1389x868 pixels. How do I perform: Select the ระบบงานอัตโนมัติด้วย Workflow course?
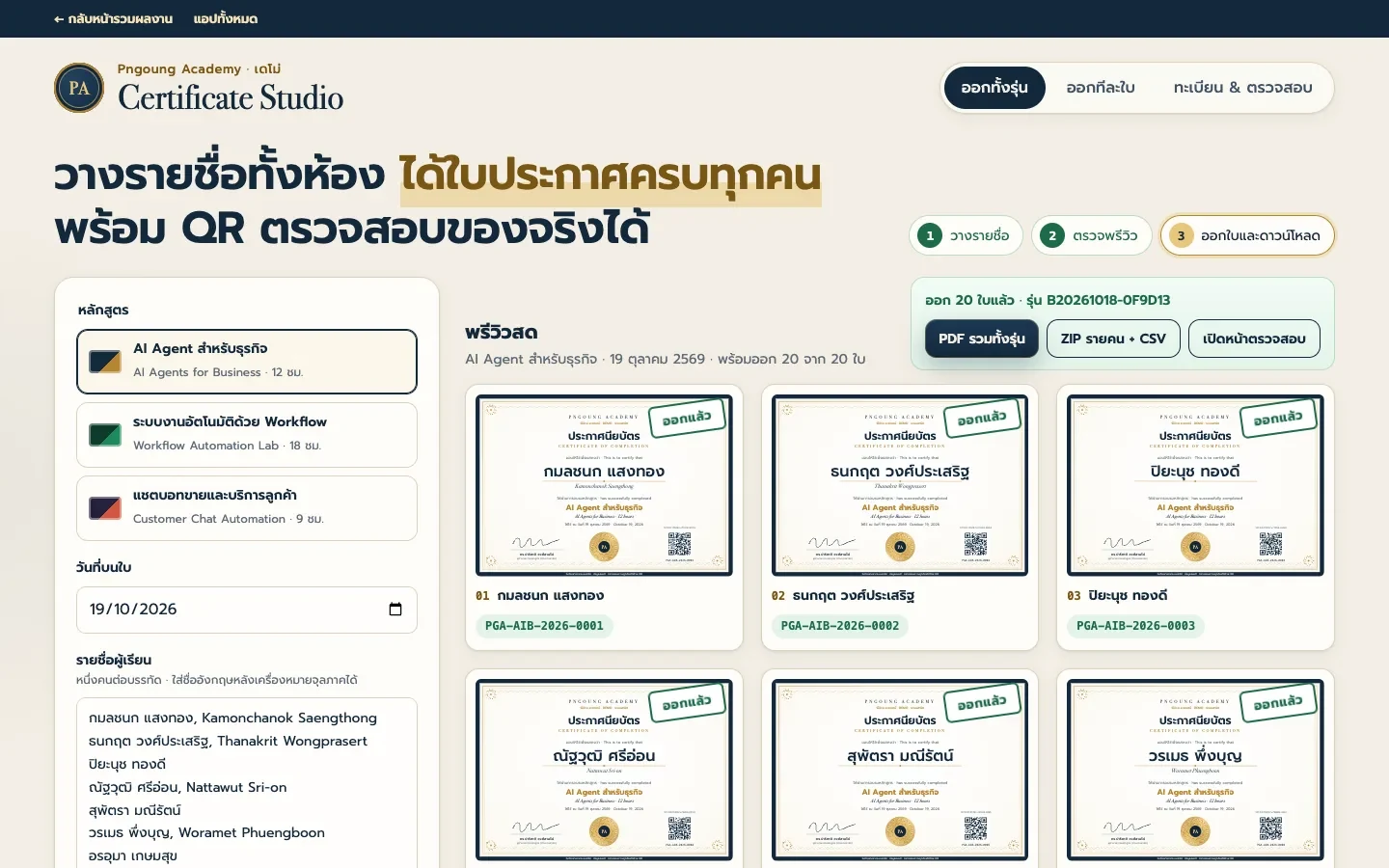click(247, 435)
